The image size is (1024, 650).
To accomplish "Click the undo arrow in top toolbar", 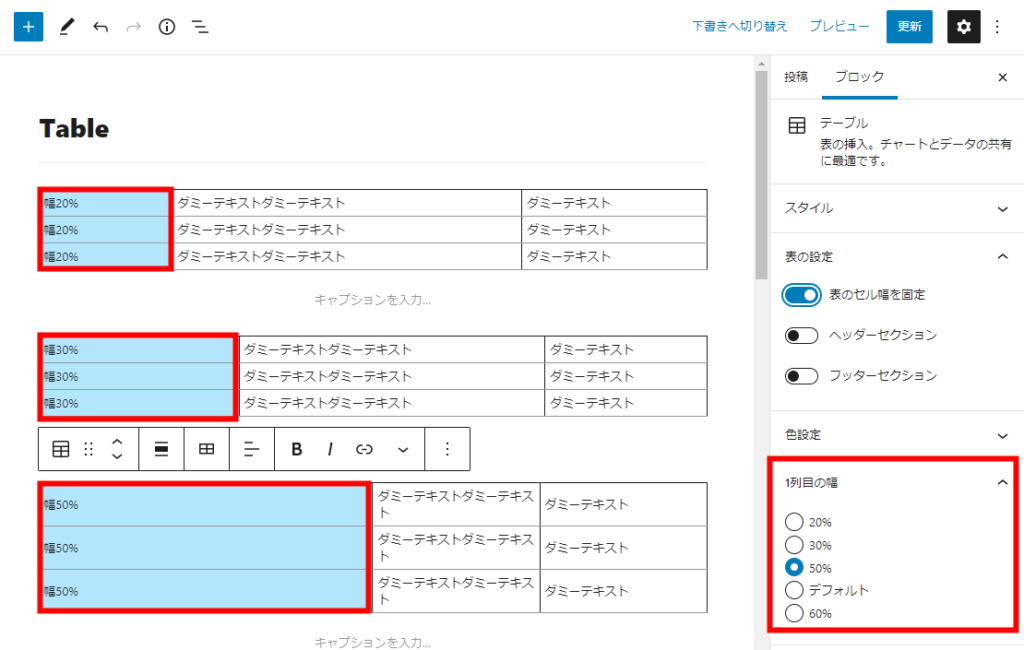I will point(100,27).
